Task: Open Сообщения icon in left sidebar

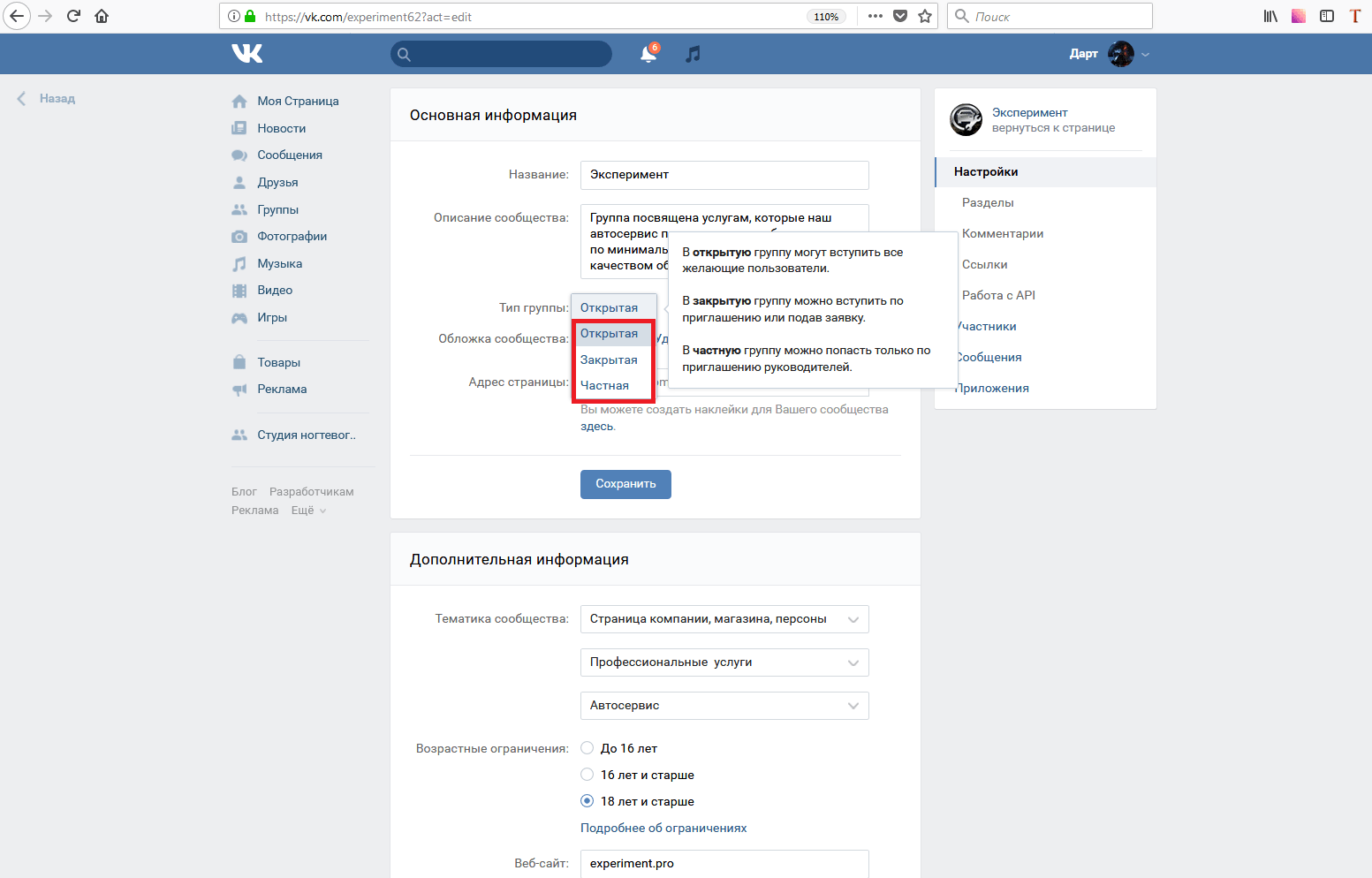Action: [x=239, y=155]
